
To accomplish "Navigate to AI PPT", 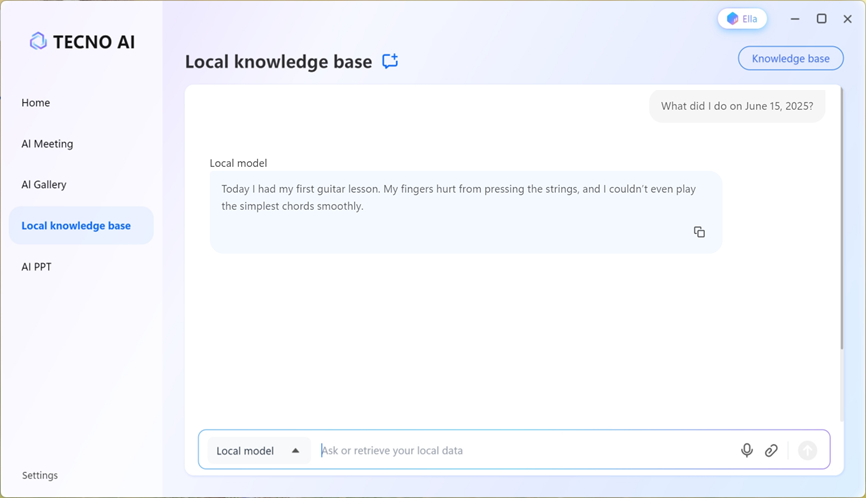I will point(36,267).
